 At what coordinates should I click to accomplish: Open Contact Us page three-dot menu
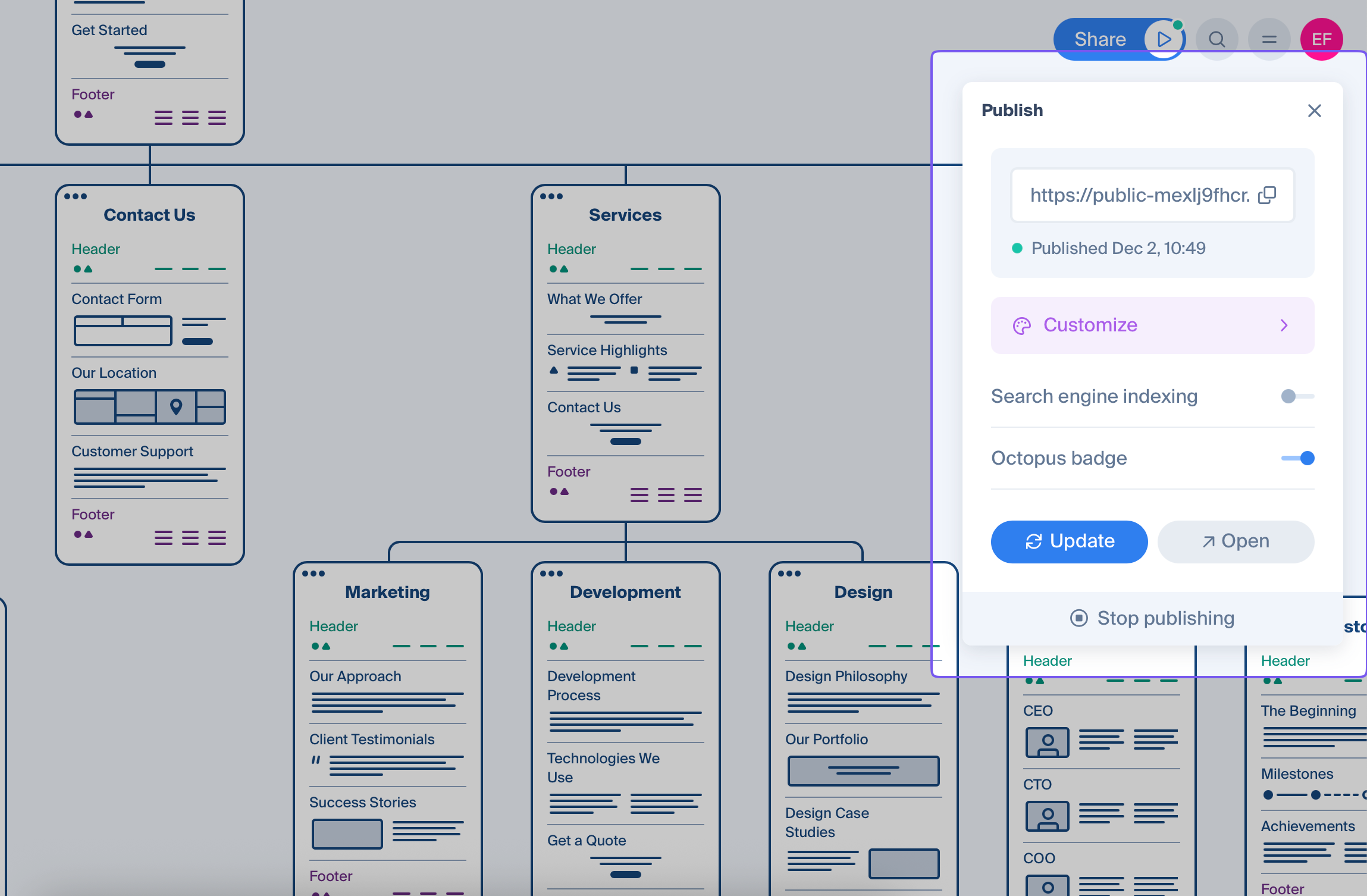click(76, 196)
